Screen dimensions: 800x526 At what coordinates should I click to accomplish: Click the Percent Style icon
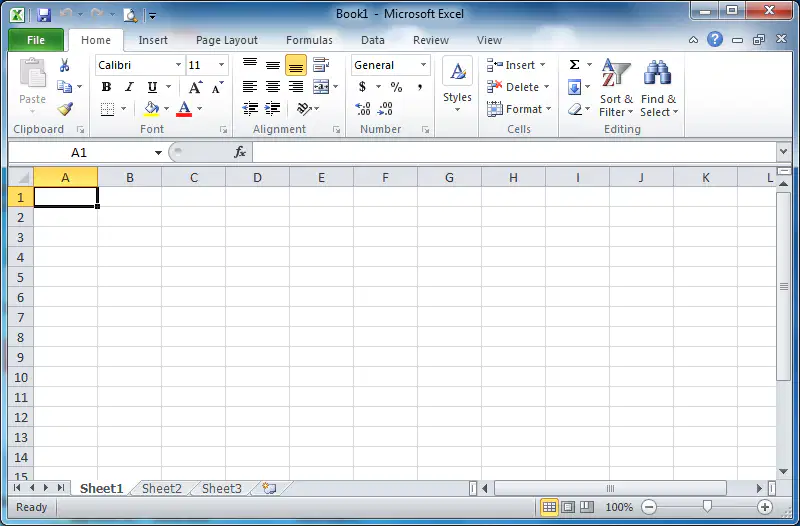[396, 87]
